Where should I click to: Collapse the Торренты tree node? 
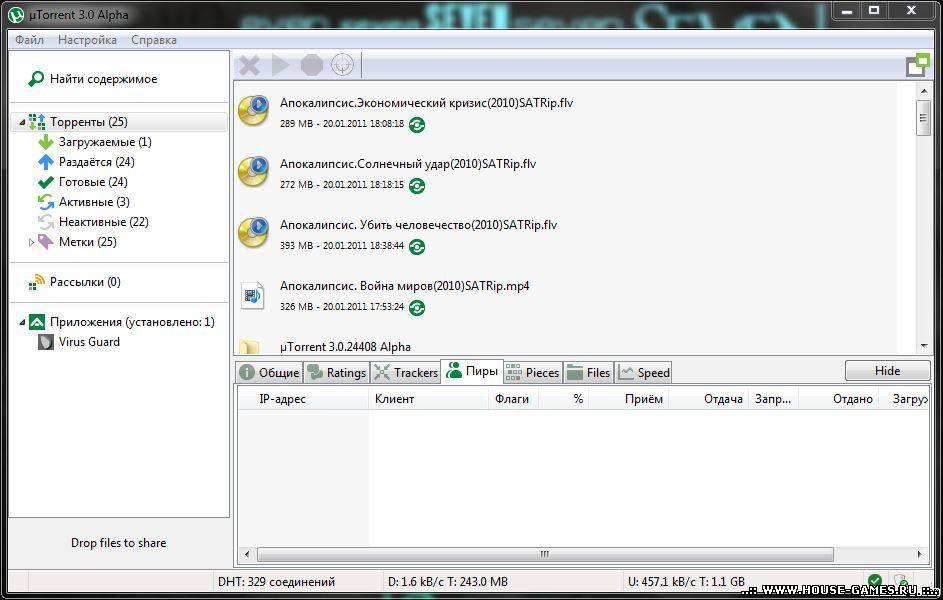pos(22,122)
